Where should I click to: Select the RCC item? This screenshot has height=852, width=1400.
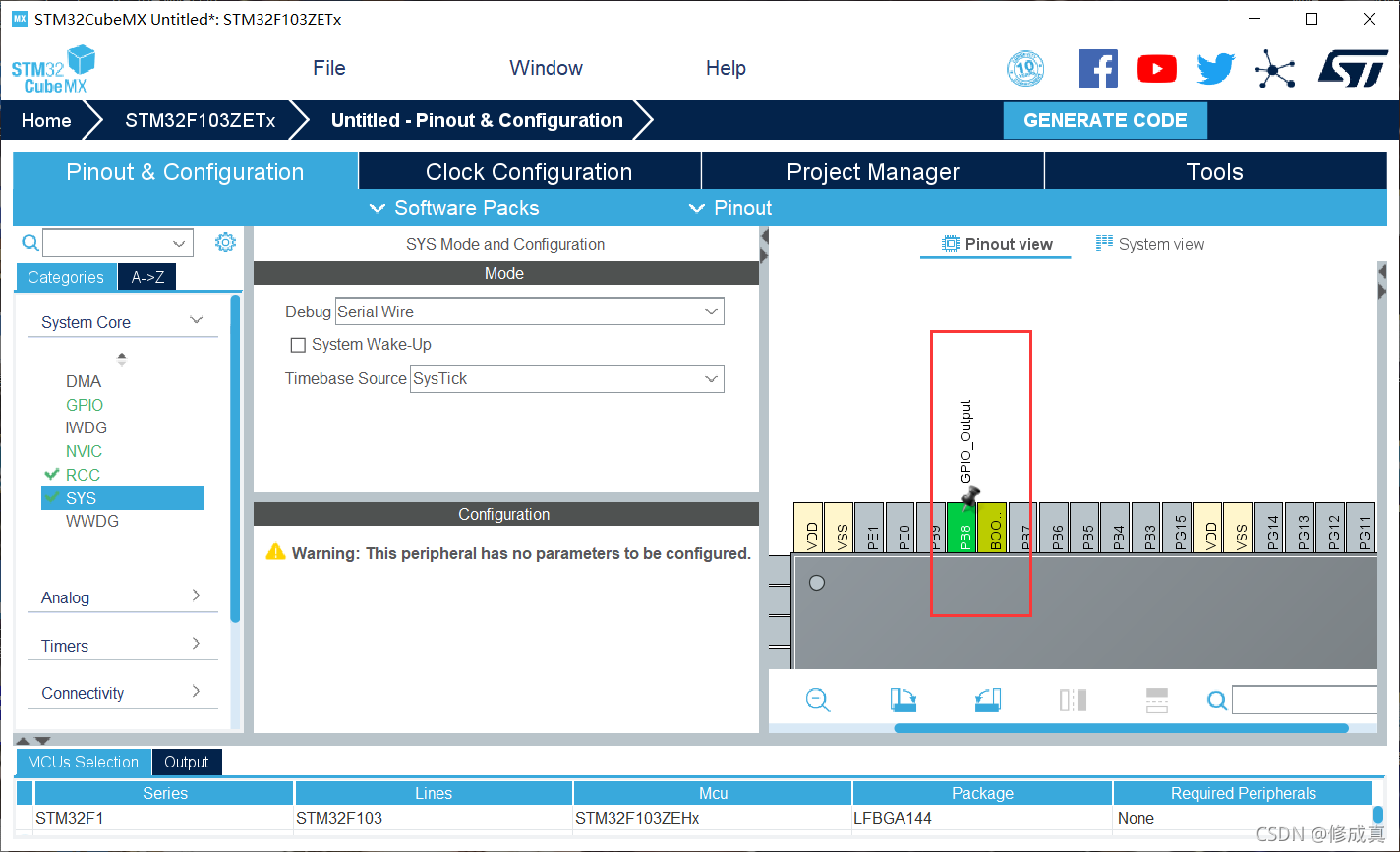83,475
